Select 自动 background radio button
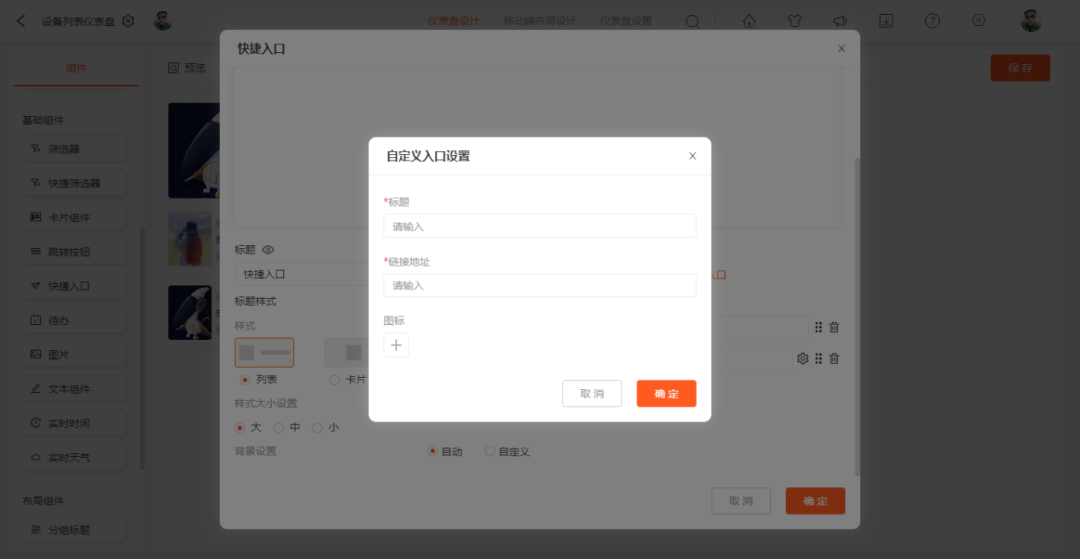 click(x=433, y=452)
